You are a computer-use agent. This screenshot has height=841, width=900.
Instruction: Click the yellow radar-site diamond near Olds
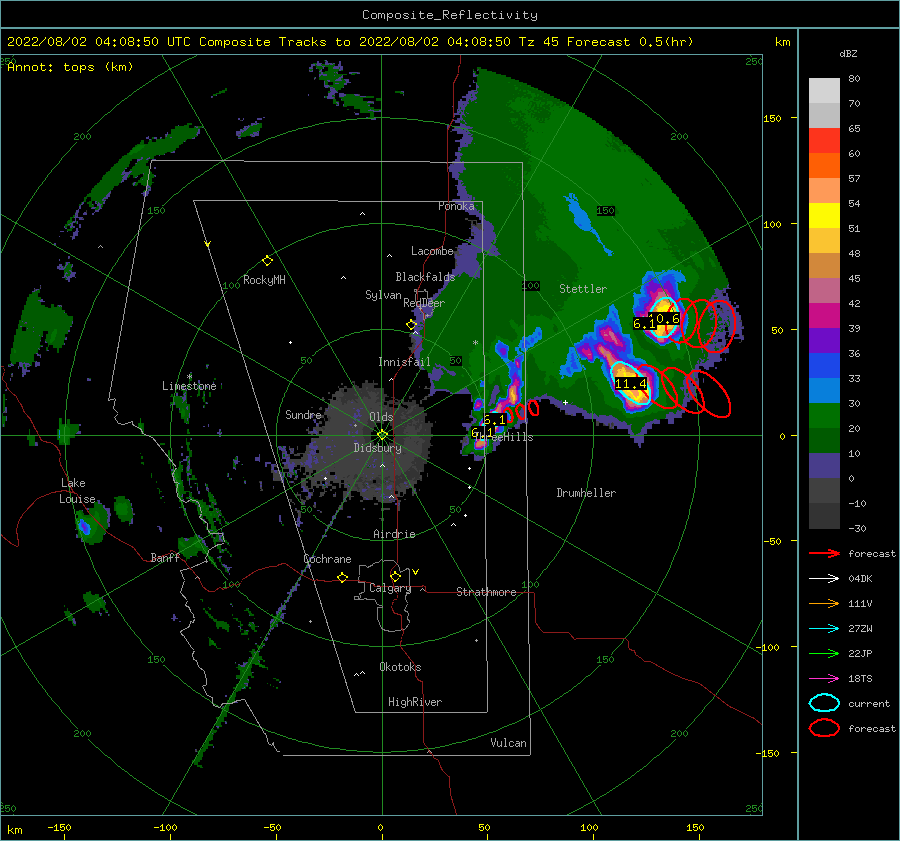[x=382, y=435]
